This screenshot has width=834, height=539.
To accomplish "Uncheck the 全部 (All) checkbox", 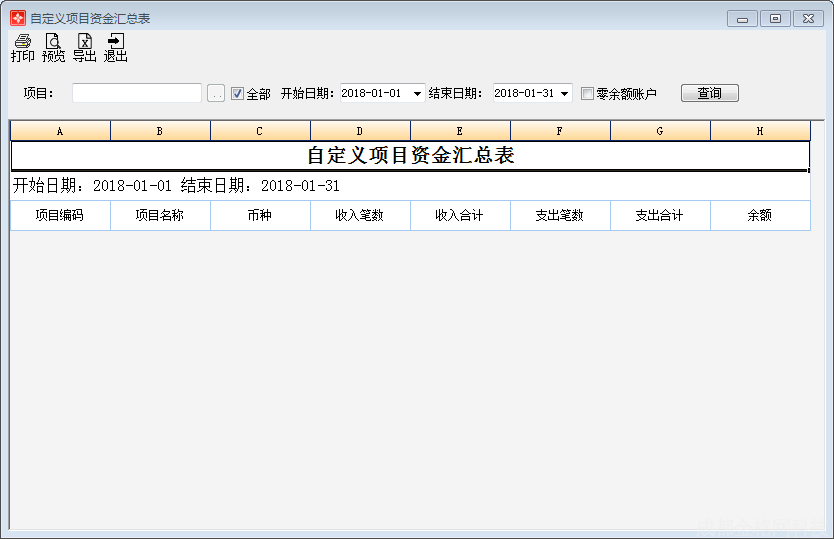I will pyautogui.click(x=238, y=94).
